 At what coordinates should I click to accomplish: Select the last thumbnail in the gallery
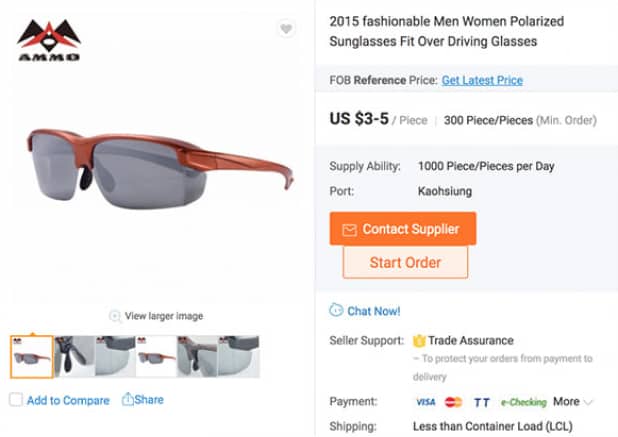tap(239, 356)
